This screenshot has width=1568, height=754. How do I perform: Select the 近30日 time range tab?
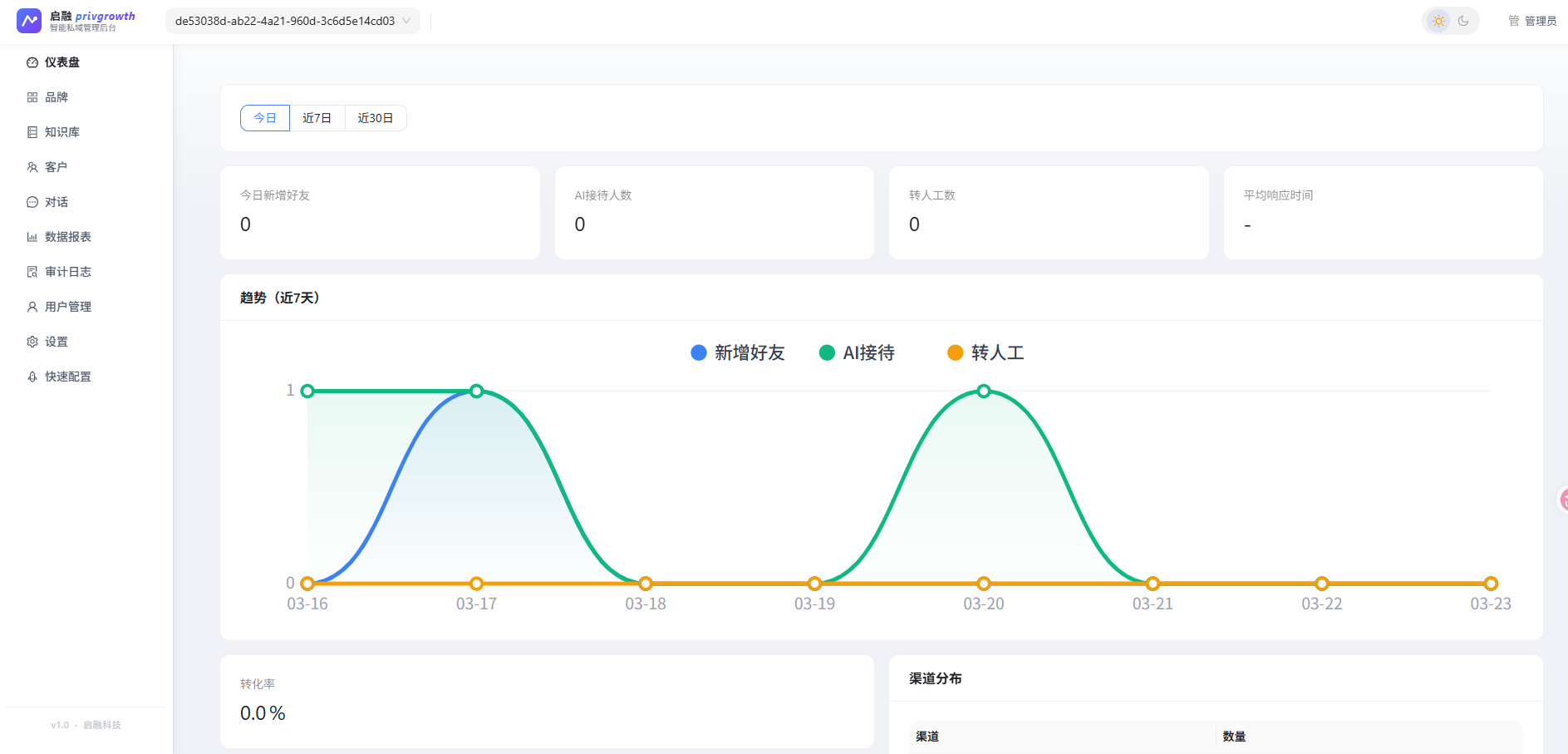point(376,118)
